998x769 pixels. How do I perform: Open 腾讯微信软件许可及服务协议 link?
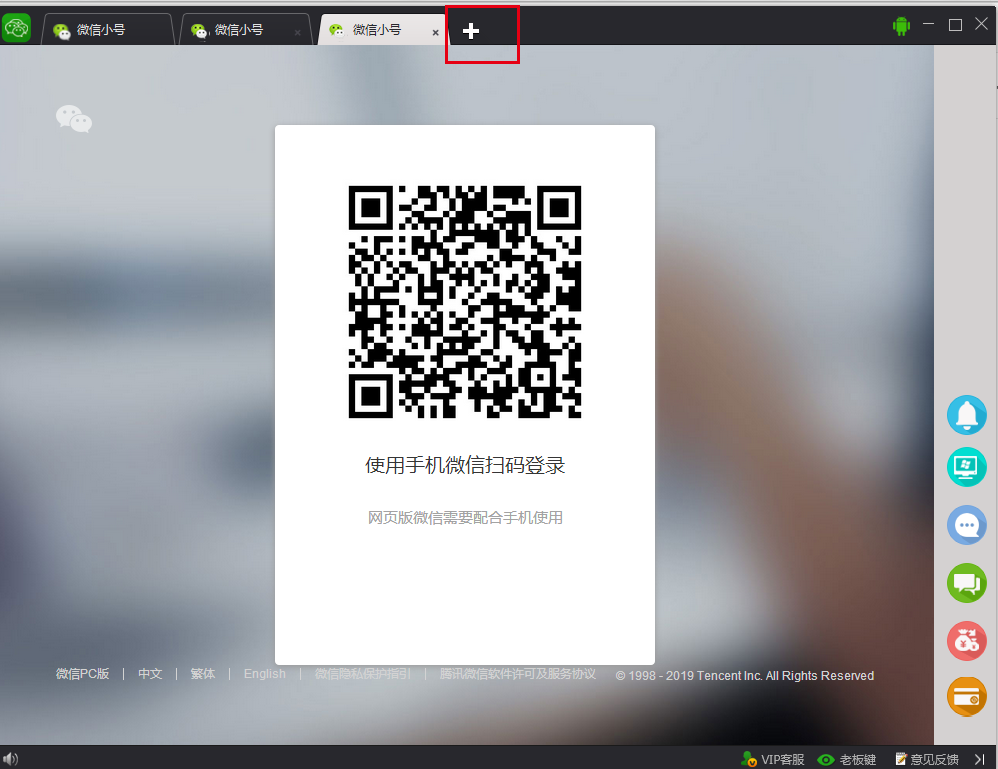[517, 674]
